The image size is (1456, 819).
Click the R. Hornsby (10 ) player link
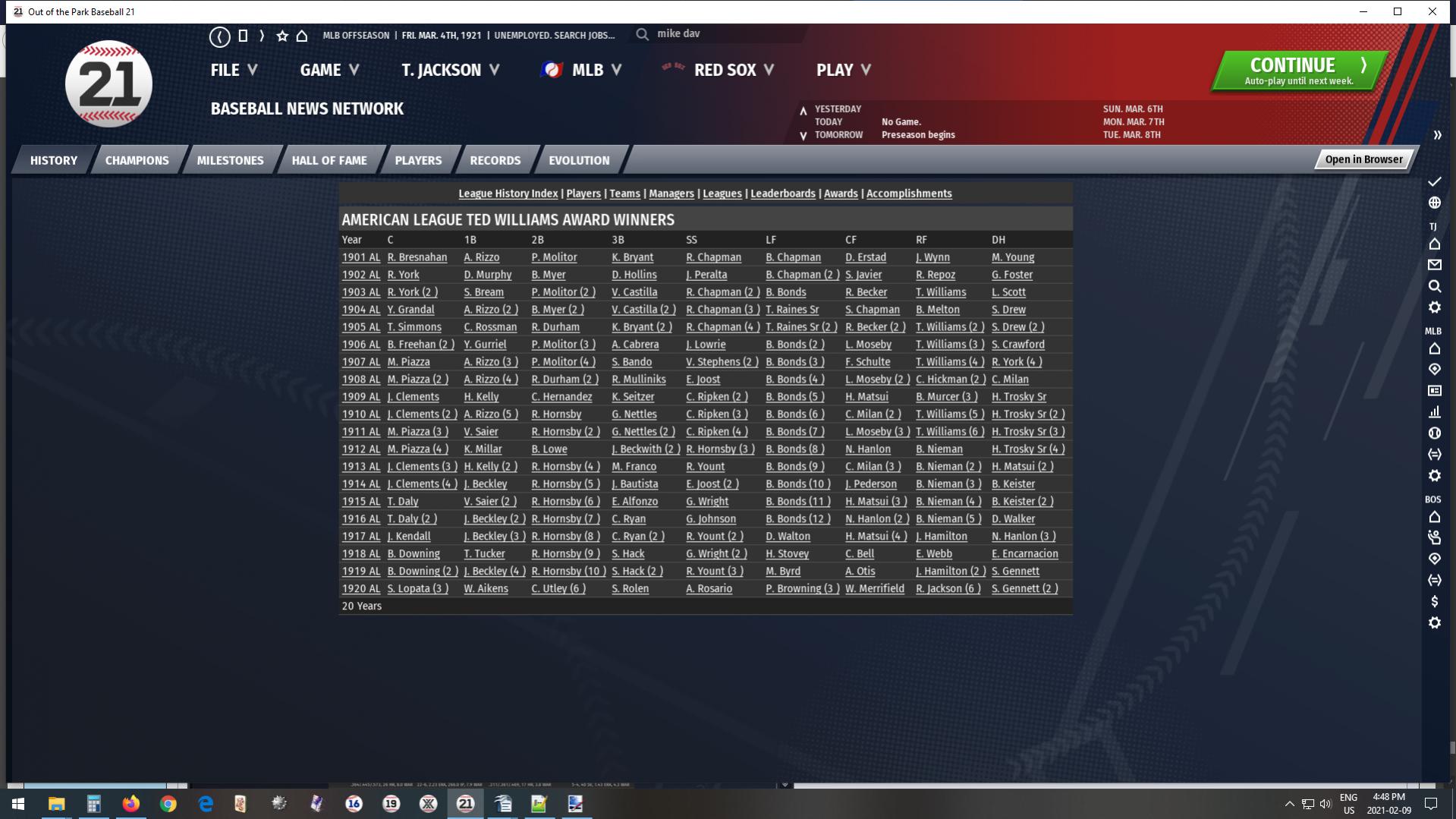pos(569,572)
